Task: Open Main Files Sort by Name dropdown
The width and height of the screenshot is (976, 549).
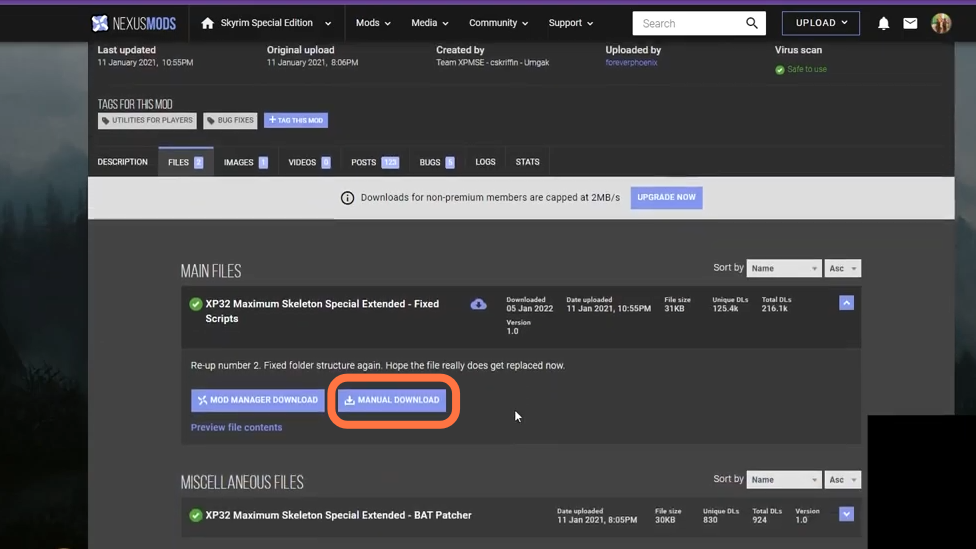Action: tap(783, 268)
